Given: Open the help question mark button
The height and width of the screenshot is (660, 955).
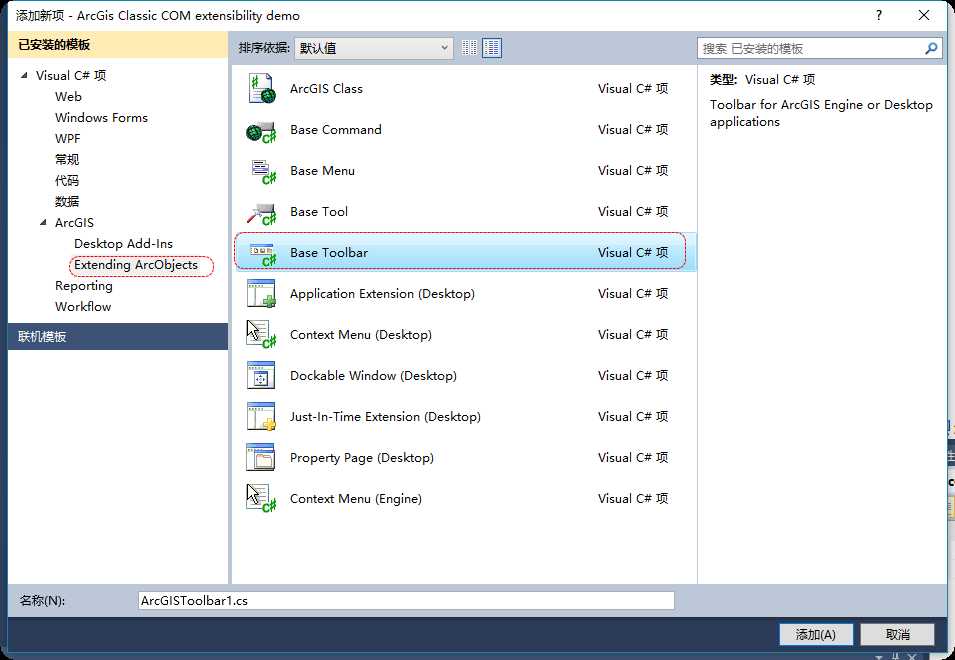Looking at the screenshot, I should (879, 15).
